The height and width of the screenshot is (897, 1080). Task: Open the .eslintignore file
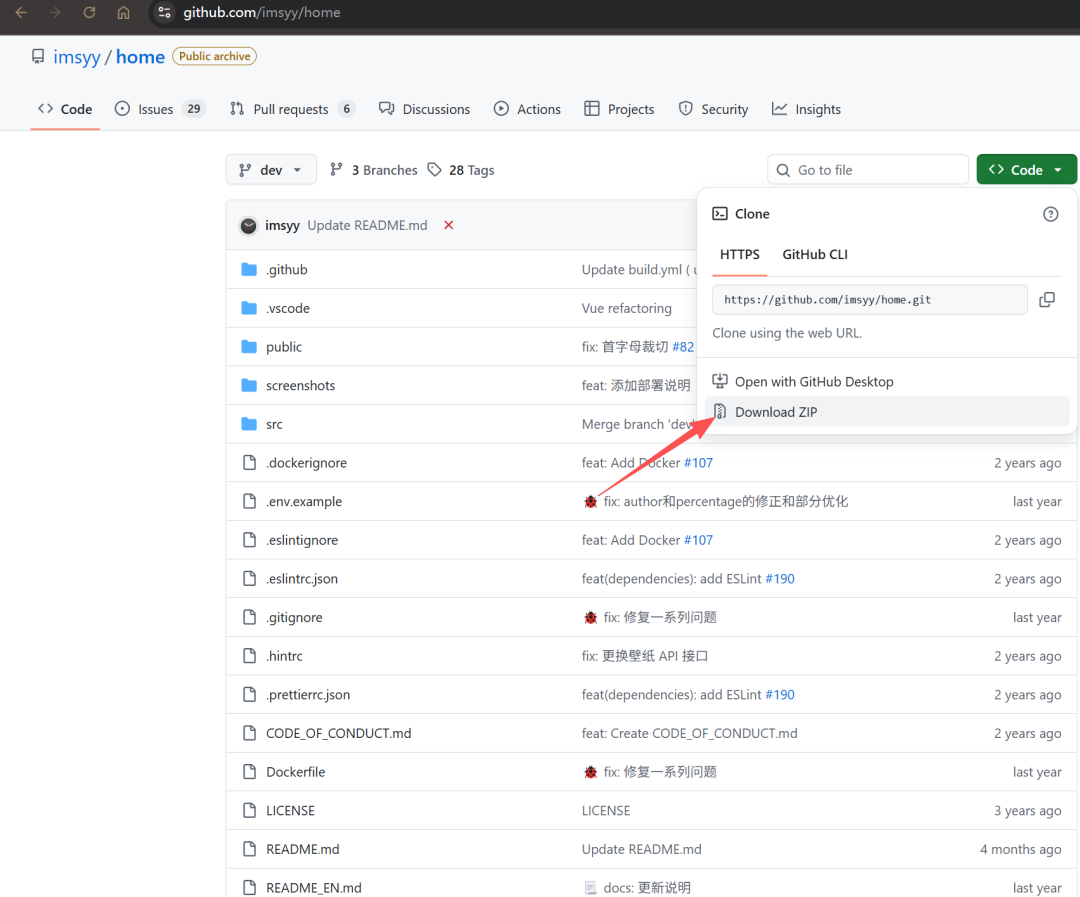point(302,540)
